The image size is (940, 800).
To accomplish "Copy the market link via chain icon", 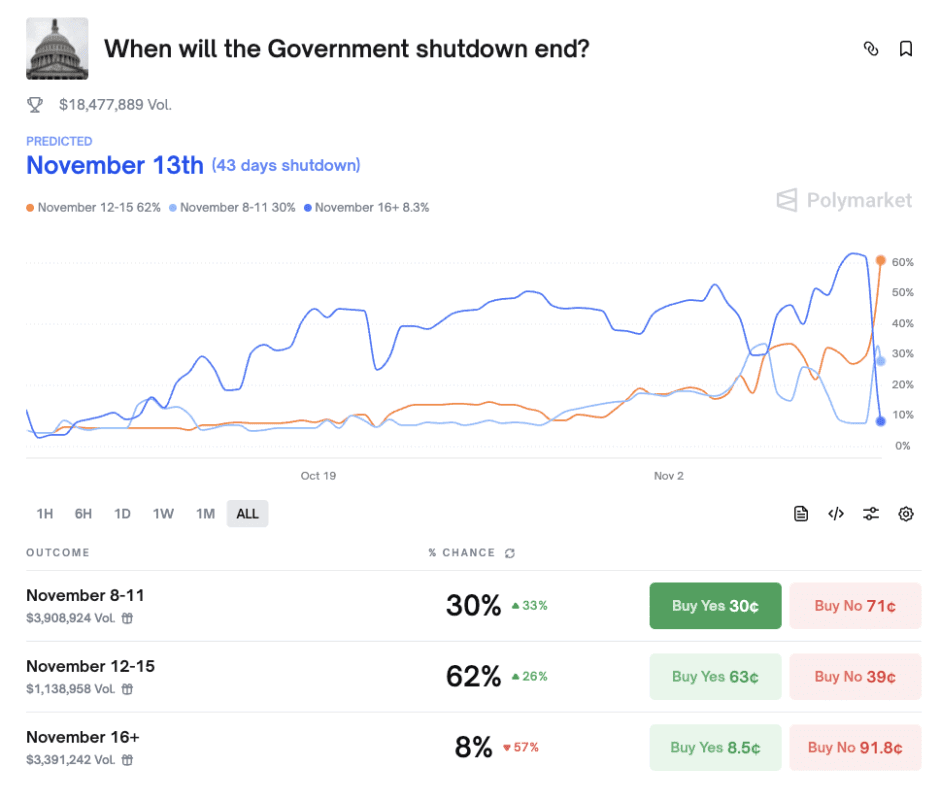I will click(871, 48).
